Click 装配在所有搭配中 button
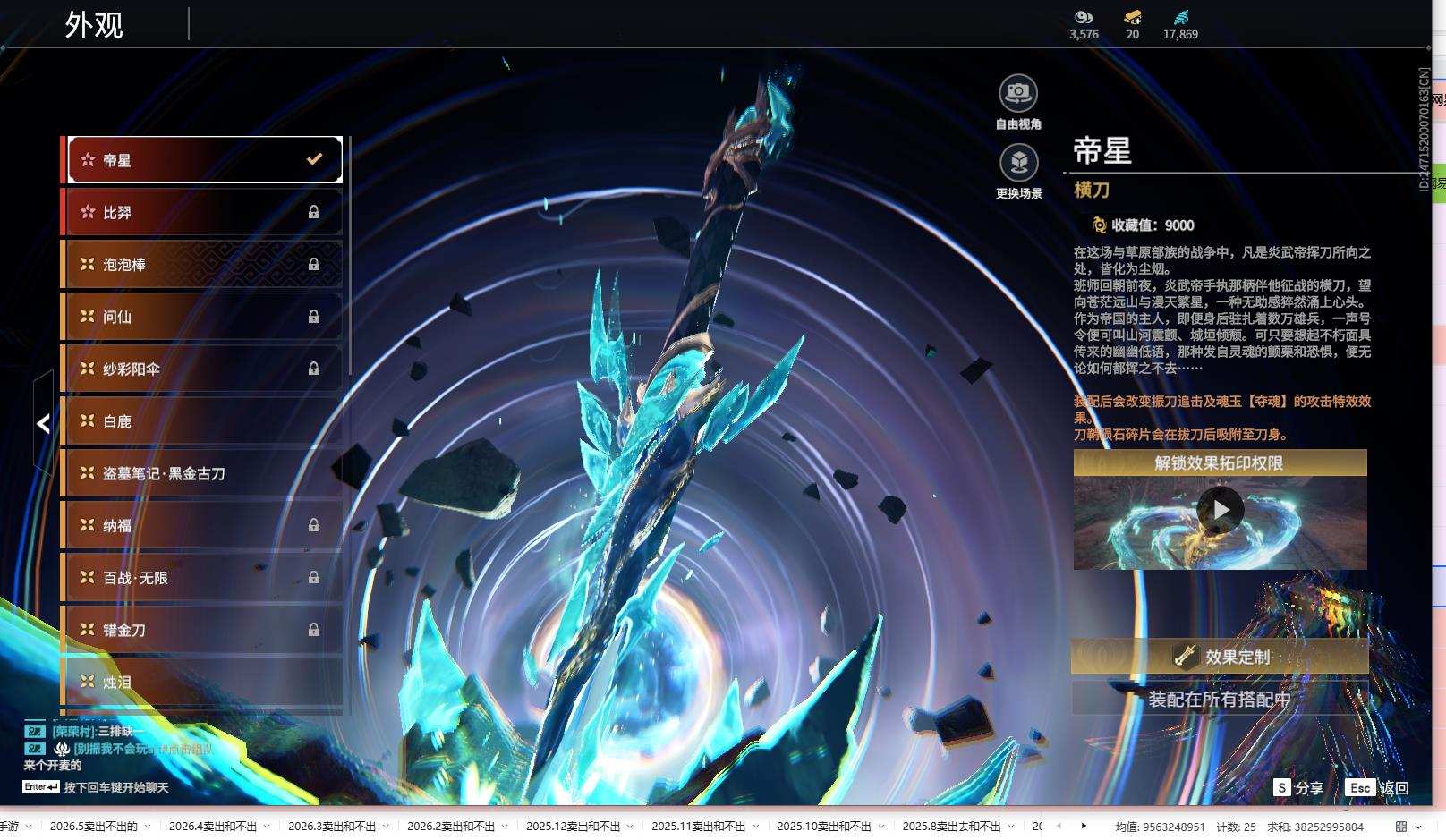 [1220, 699]
